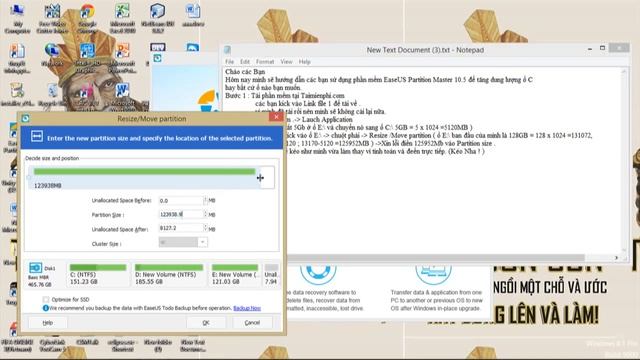The image size is (640, 360).
Task: Maximize the Notepad window
Action: point(602,48)
